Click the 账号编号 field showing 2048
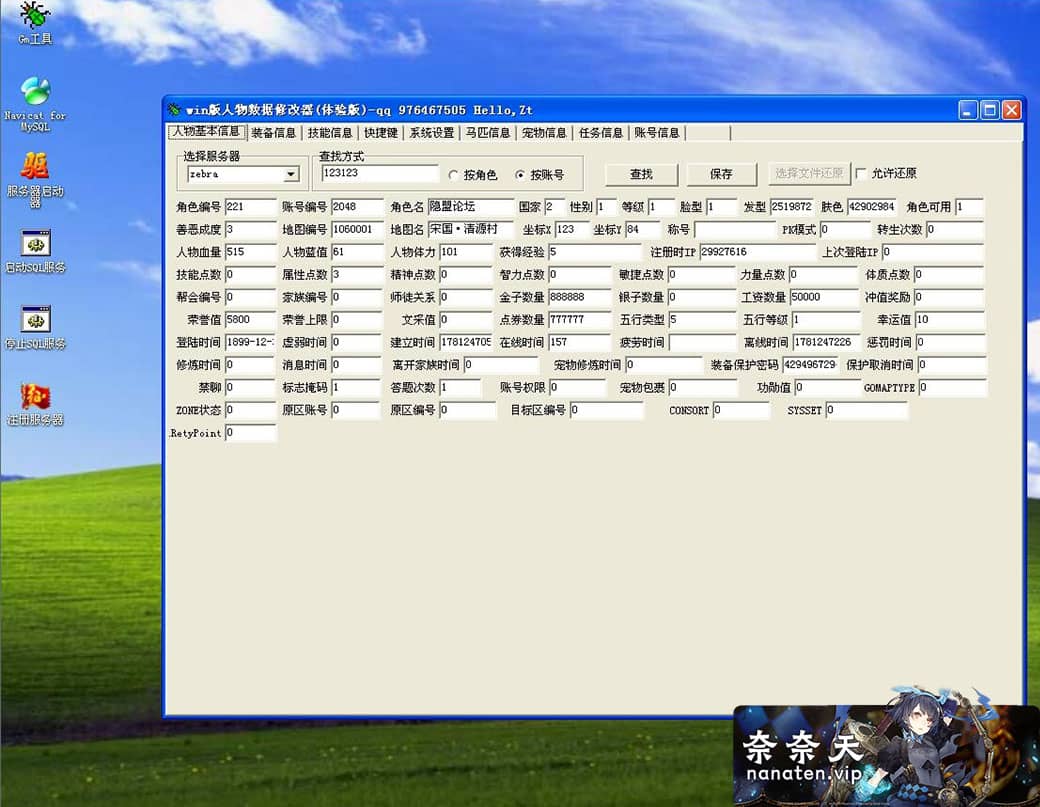Image resolution: width=1040 pixels, height=807 pixels. point(357,207)
